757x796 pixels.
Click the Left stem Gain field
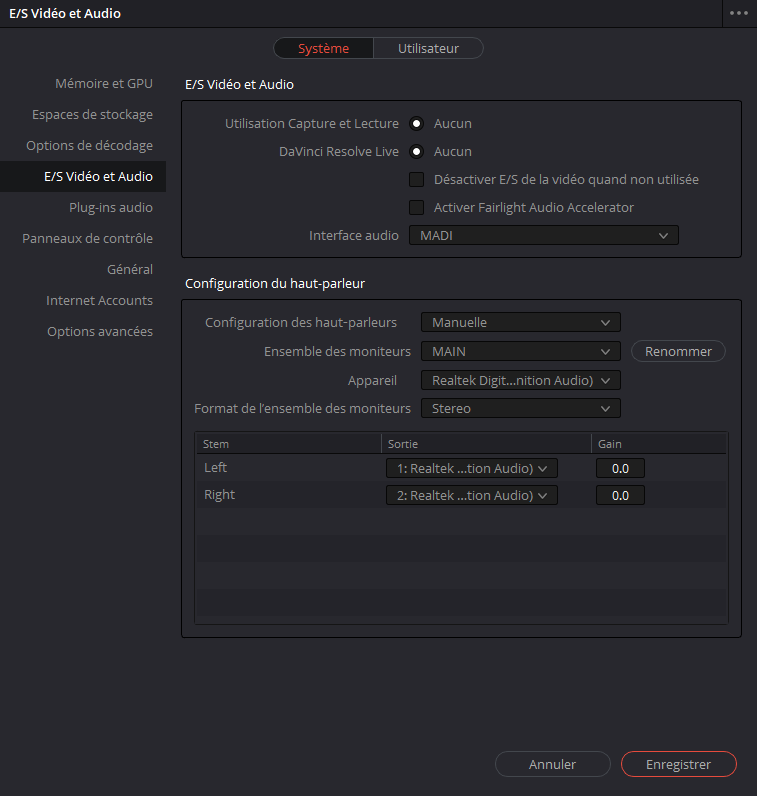tap(620, 468)
